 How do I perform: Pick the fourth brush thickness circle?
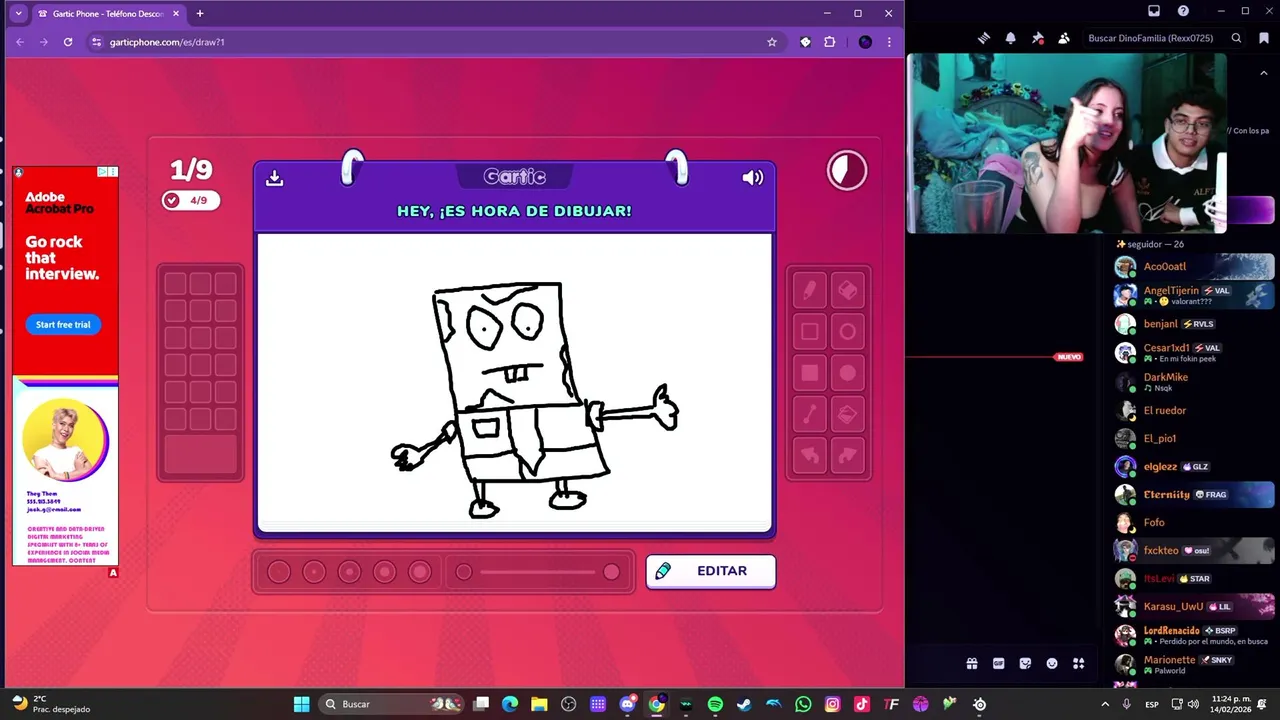(384, 572)
